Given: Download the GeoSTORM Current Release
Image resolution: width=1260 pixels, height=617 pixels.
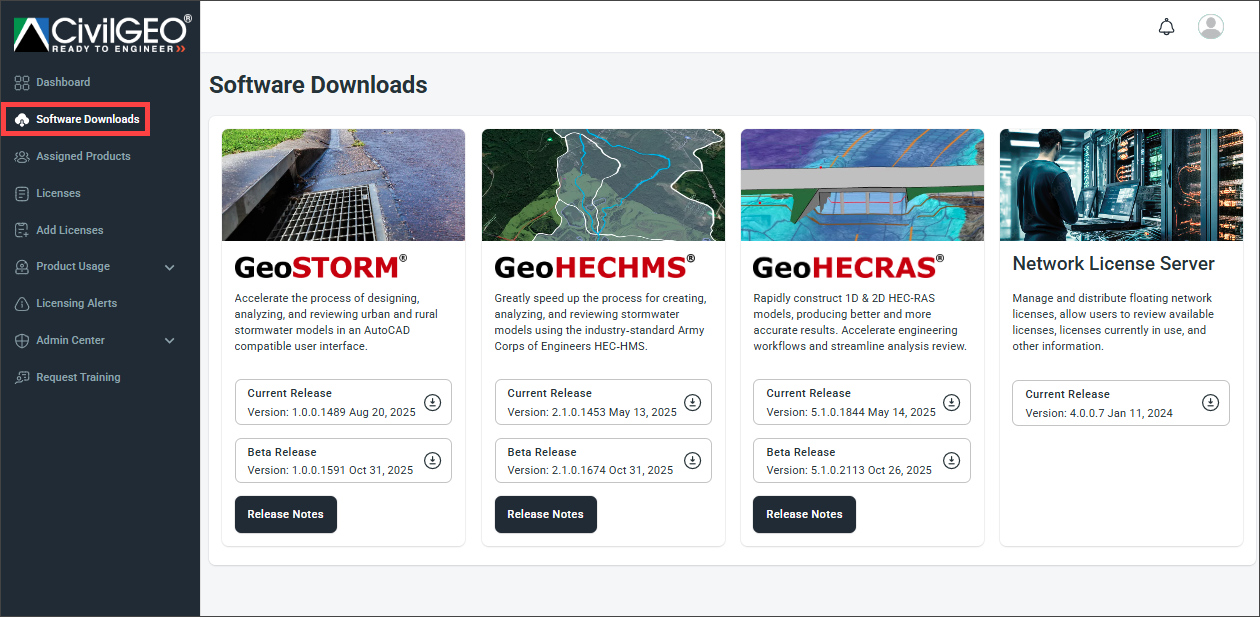Looking at the screenshot, I should (432, 401).
